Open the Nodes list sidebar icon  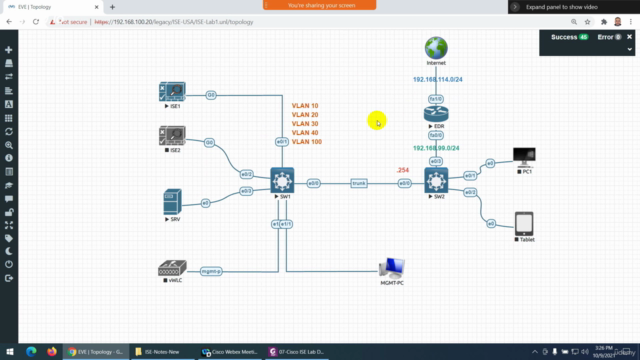(x=9, y=63)
